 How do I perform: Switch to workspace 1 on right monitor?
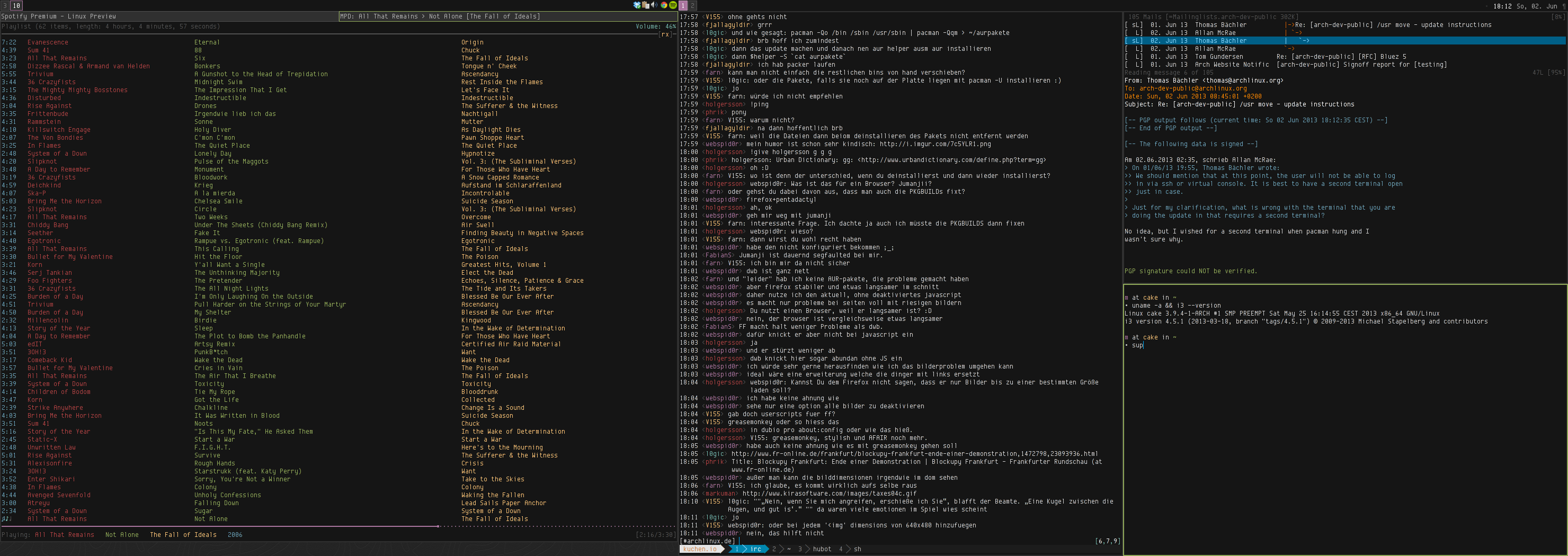683,5
